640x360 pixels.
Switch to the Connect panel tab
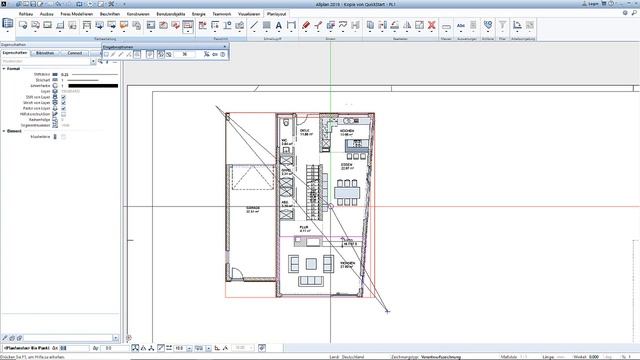[x=75, y=53]
